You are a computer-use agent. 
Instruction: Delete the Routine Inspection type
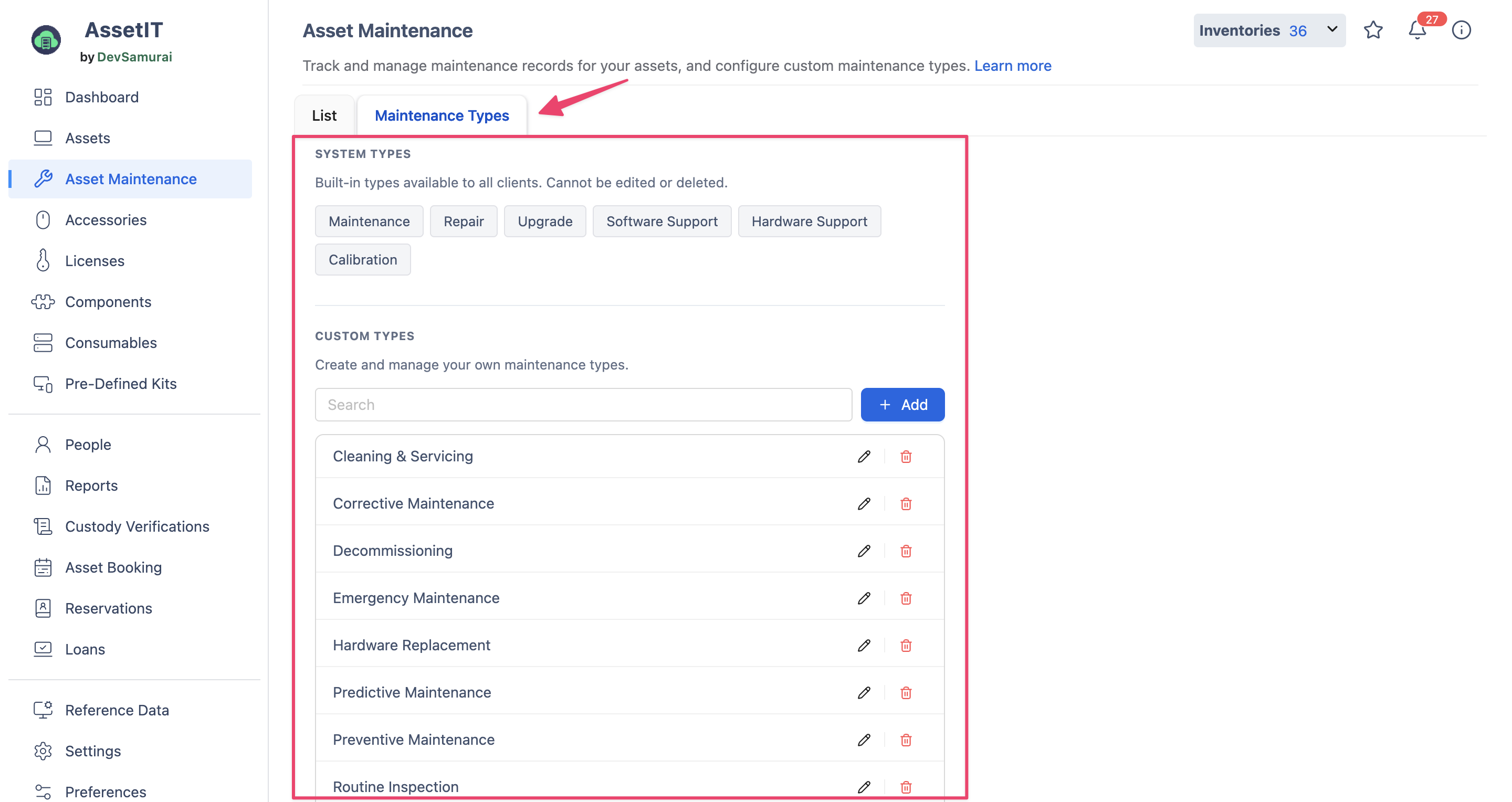(906, 787)
